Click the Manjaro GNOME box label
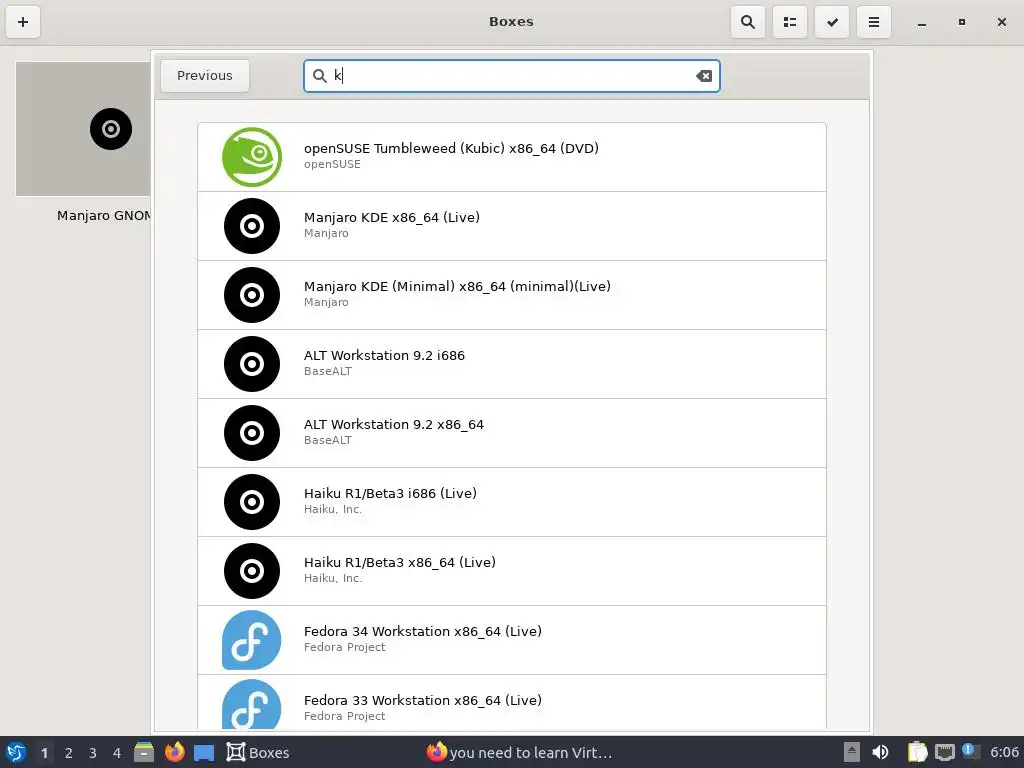 [x=103, y=216]
